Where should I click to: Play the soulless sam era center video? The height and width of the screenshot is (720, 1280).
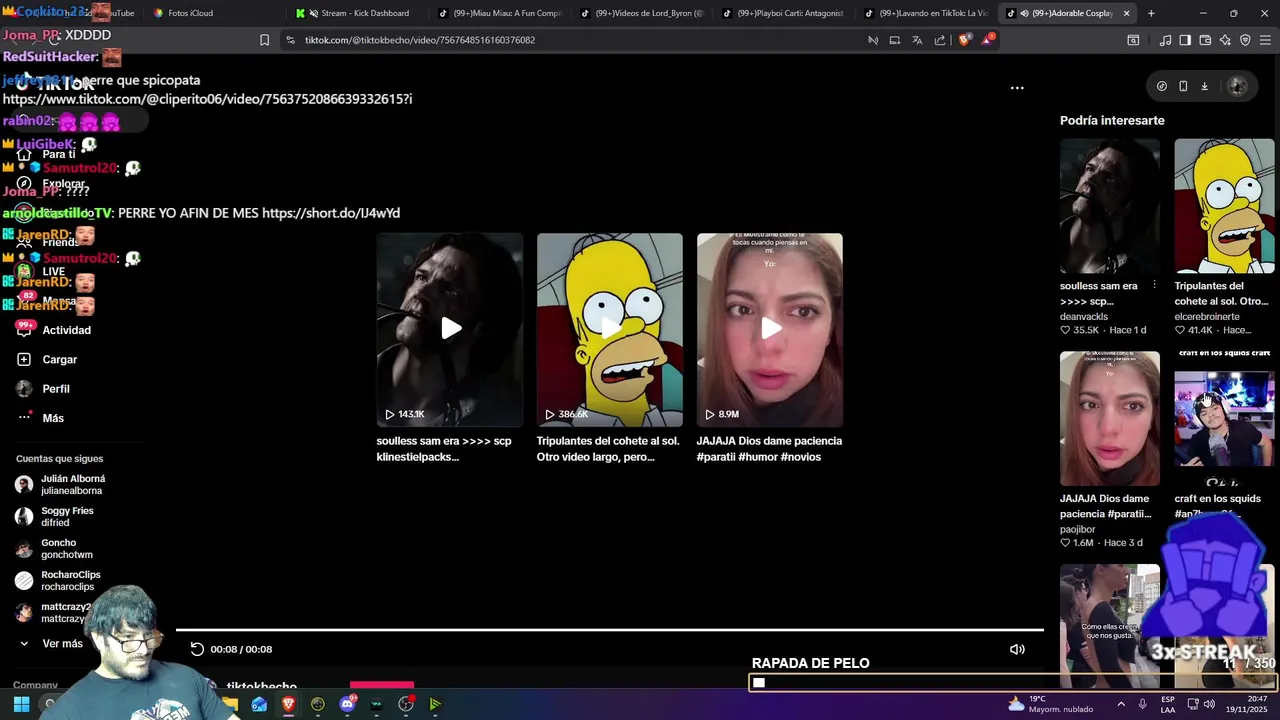tap(450, 329)
